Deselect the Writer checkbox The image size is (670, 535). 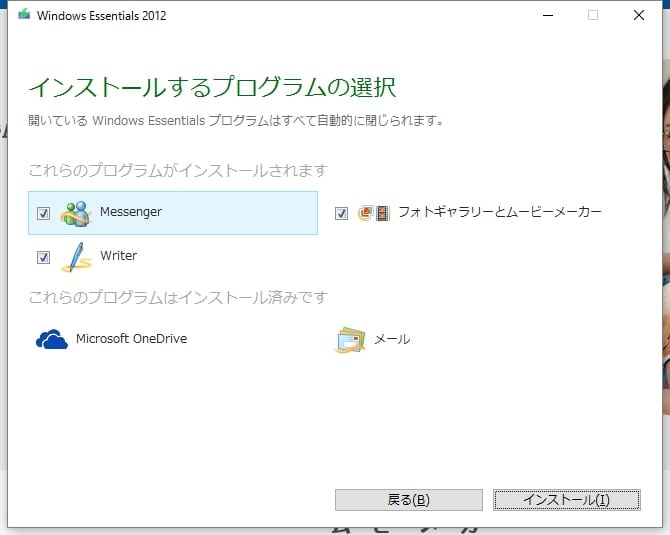[x=43, y=257]
